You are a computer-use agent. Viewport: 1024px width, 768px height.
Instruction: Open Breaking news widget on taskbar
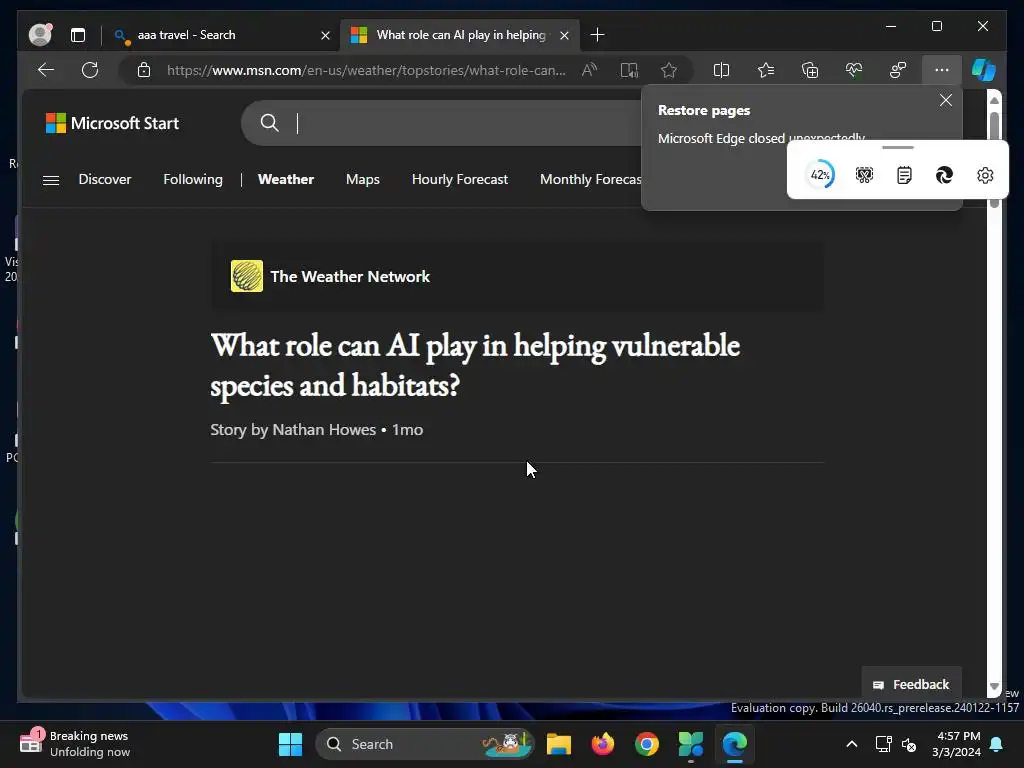click(75, 744)
